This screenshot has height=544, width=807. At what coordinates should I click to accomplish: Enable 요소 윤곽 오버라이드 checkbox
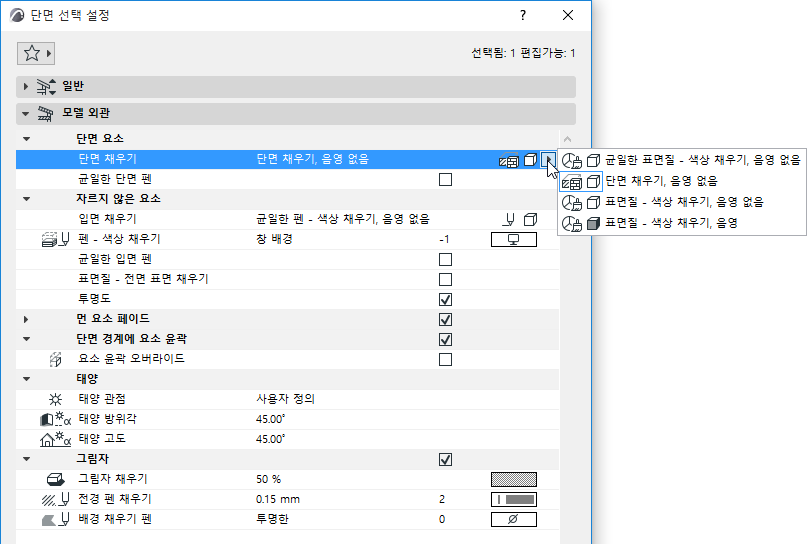[445, 359]
